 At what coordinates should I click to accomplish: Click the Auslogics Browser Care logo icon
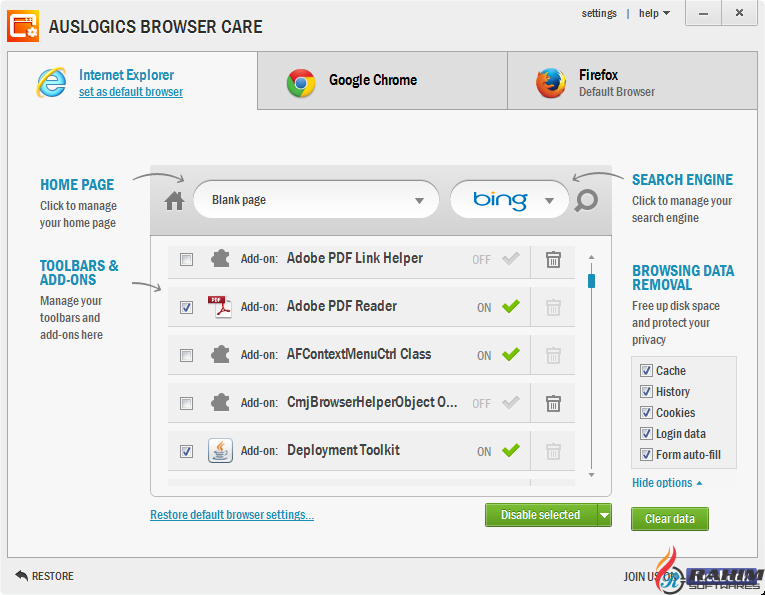tap(23, 27)
